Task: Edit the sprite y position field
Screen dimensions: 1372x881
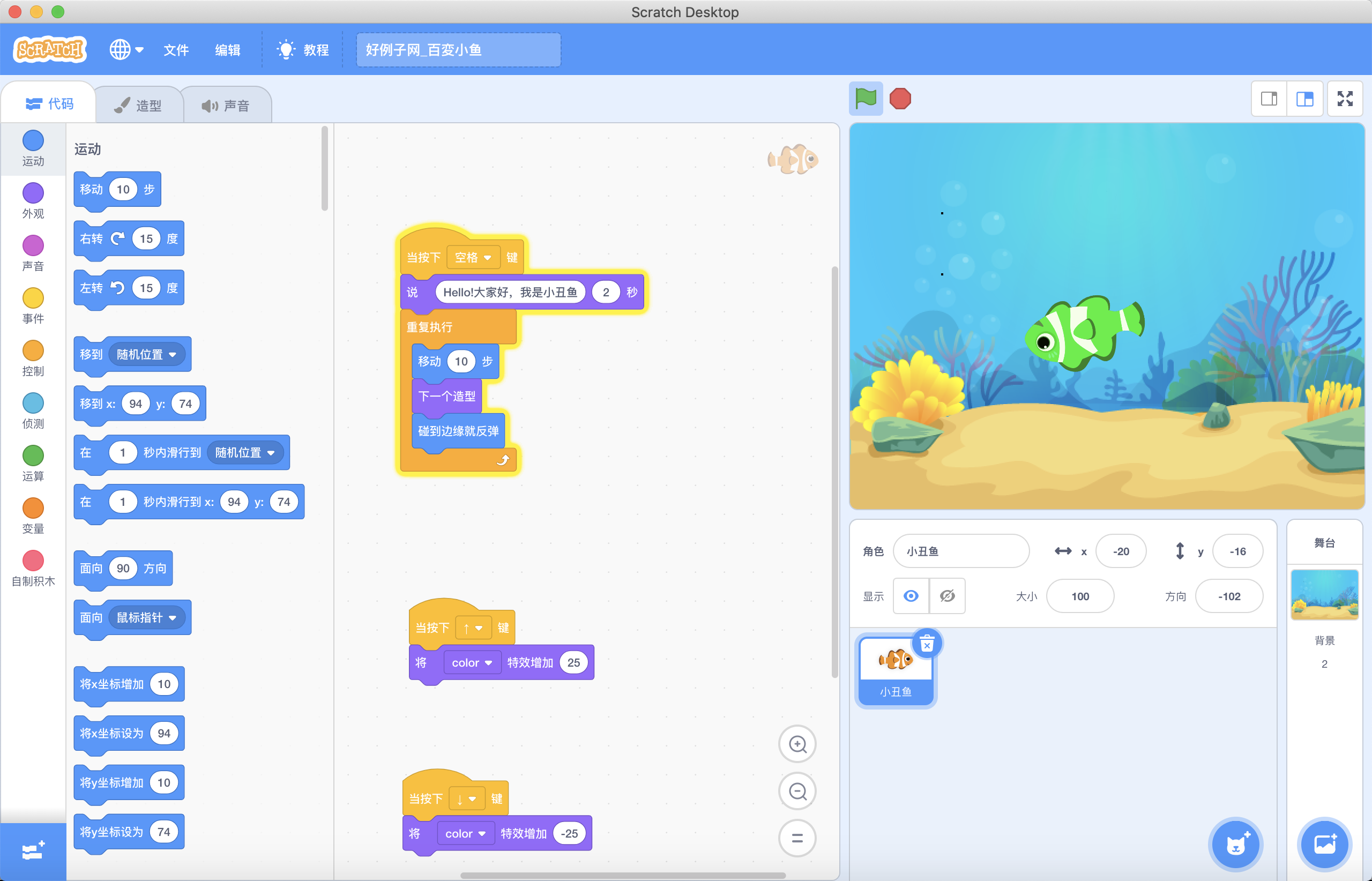Action: [1237, 551]
